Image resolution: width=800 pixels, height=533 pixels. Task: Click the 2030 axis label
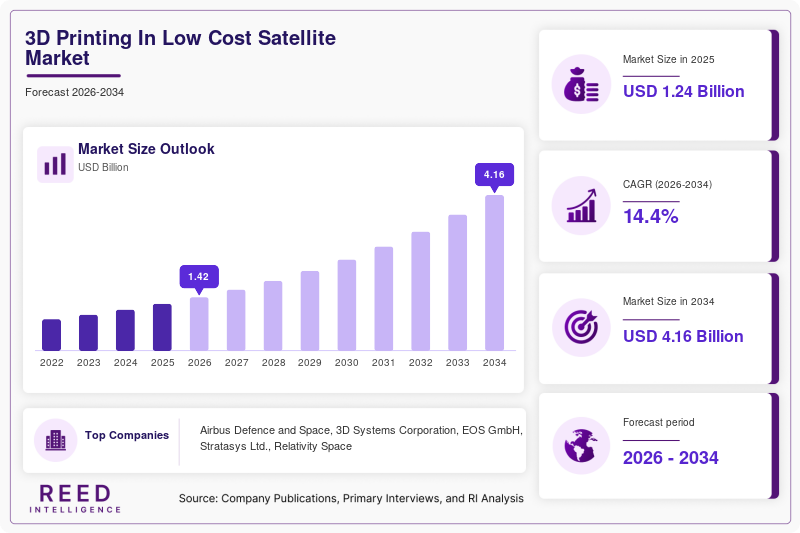pyautogui.click(x=347, y=363)
